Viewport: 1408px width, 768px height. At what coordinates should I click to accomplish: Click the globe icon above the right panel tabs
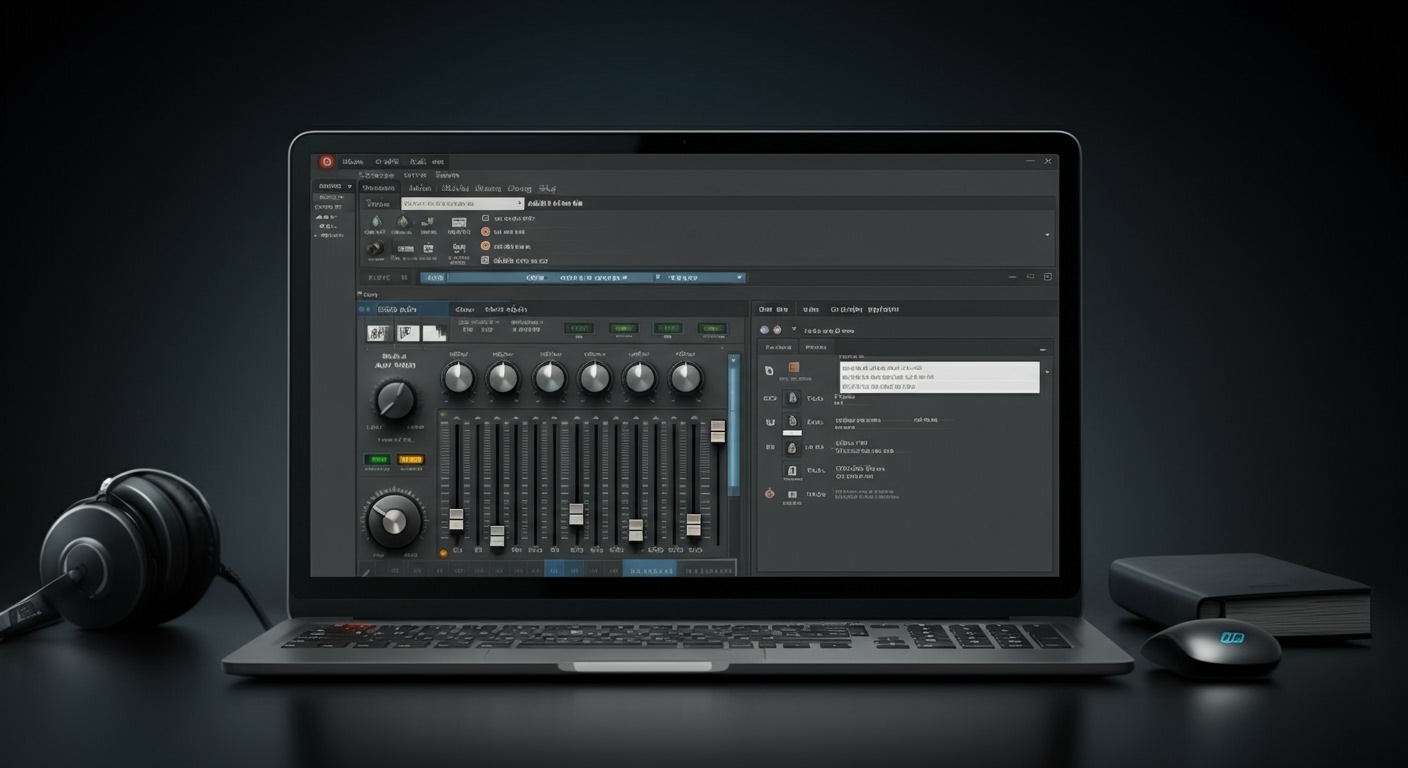[763, 329]
